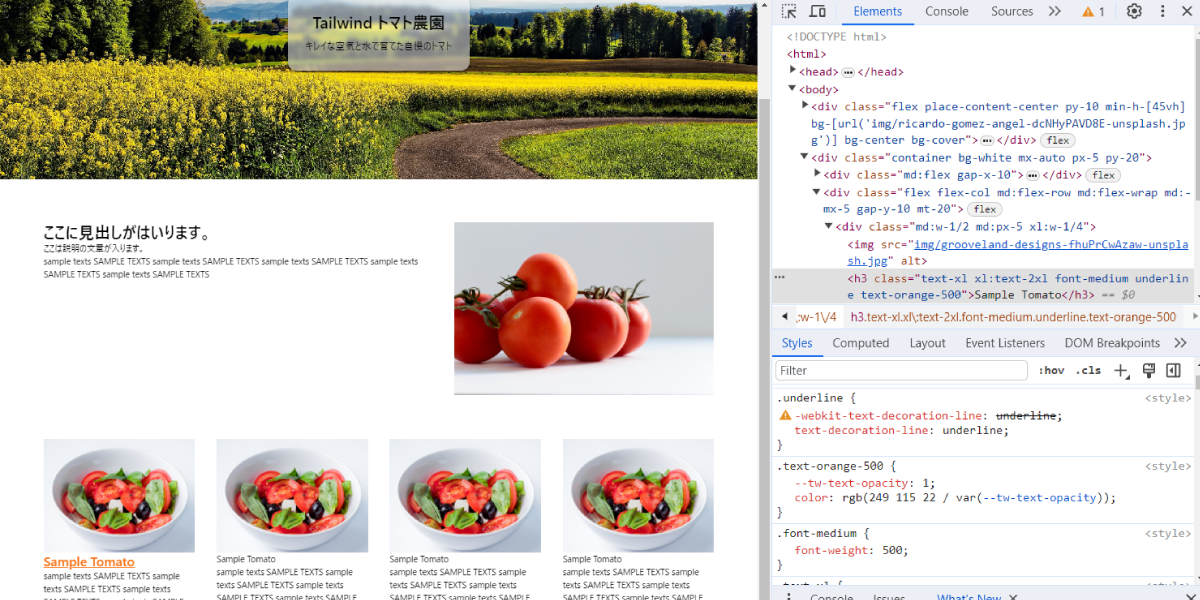
Task: Activate the inspect element picker icon
Action: coord(789,12)
